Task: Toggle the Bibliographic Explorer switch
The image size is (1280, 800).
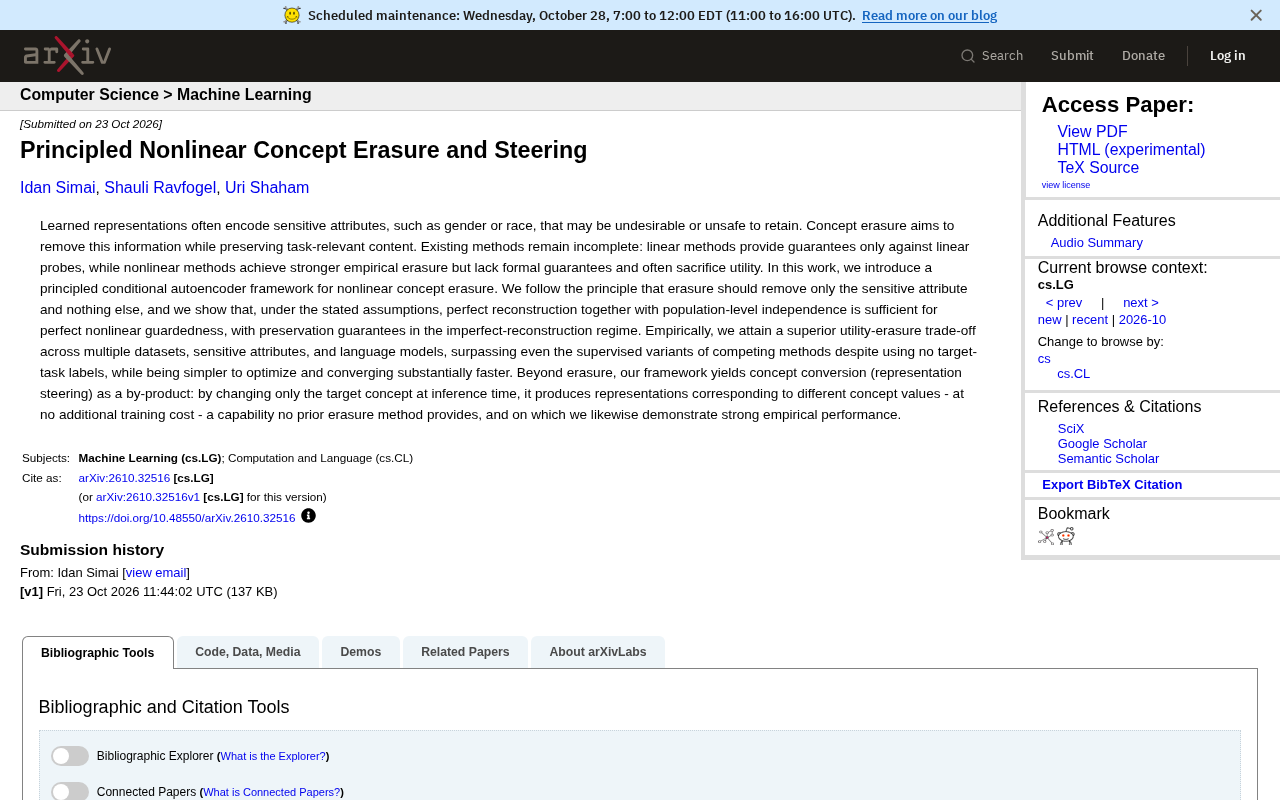Action: pyautogui.click(x=70, y=756)
